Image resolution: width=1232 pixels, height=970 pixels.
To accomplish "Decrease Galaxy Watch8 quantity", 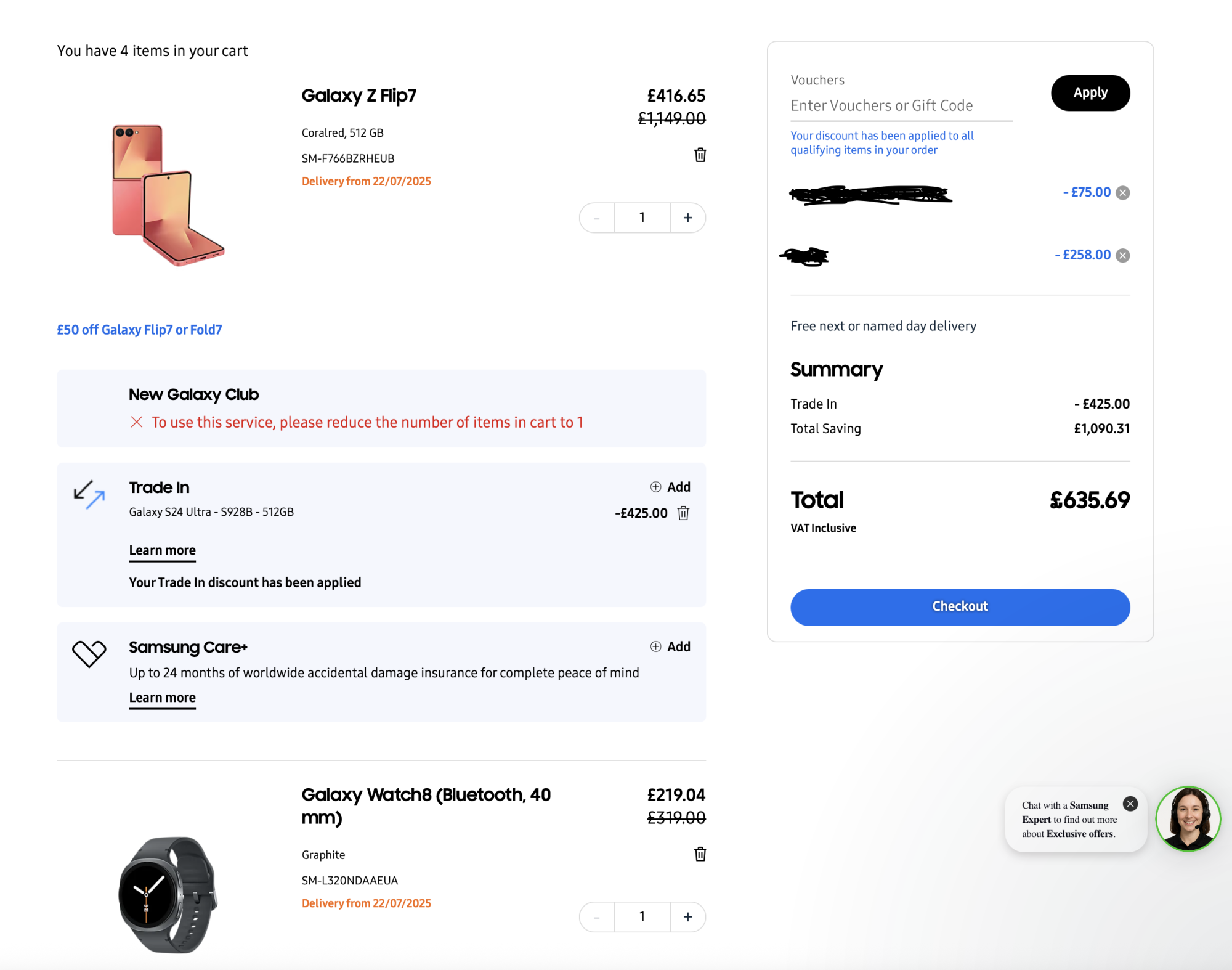I will point(596,916).
